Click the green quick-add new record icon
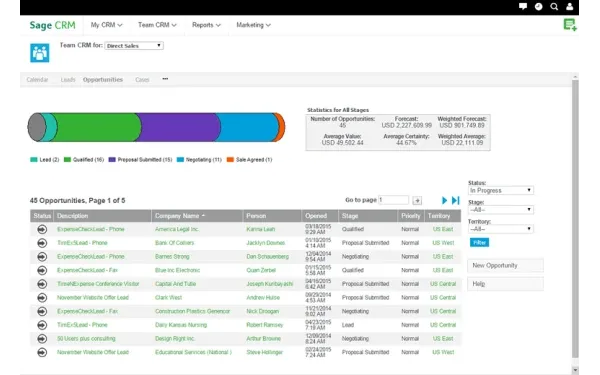 (570, 25)
